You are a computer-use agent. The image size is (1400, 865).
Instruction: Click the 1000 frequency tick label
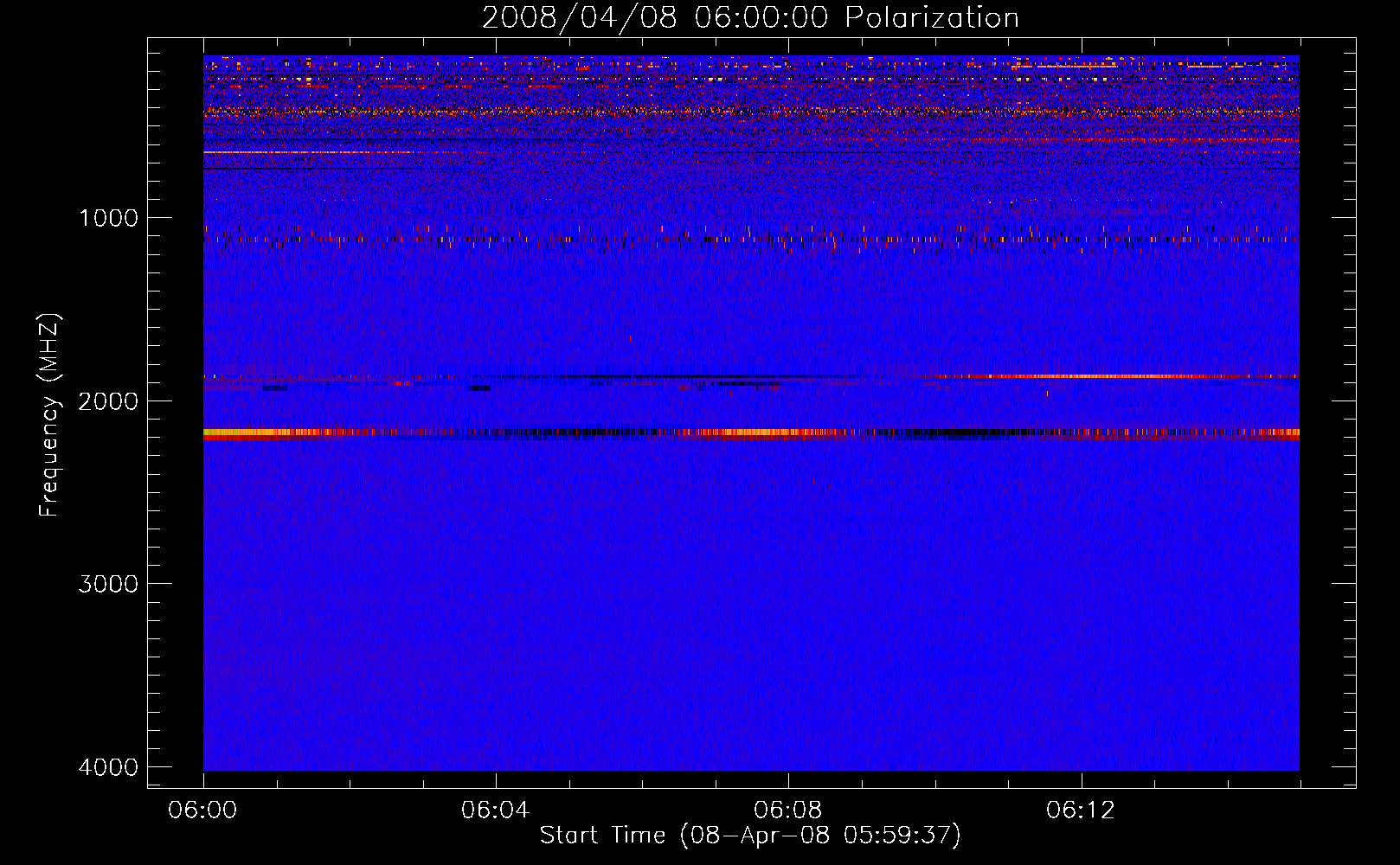[109, 217]
